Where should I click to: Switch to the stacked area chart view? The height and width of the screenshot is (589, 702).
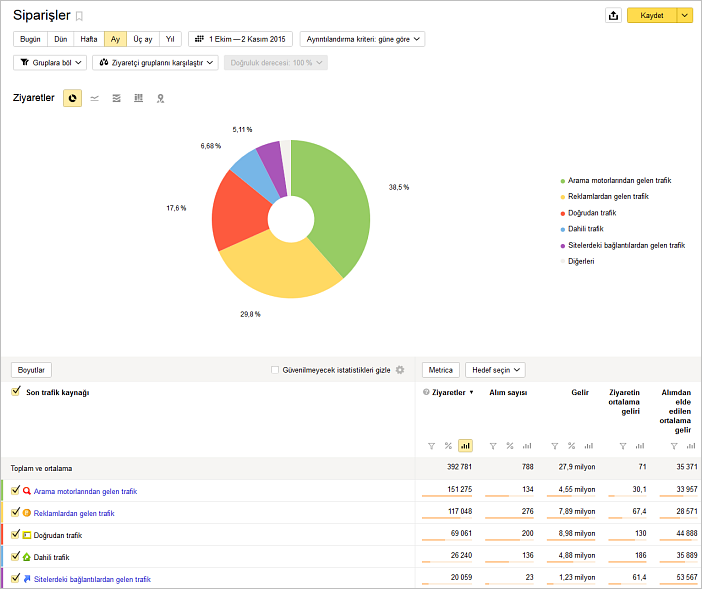[x=116, y=98]
